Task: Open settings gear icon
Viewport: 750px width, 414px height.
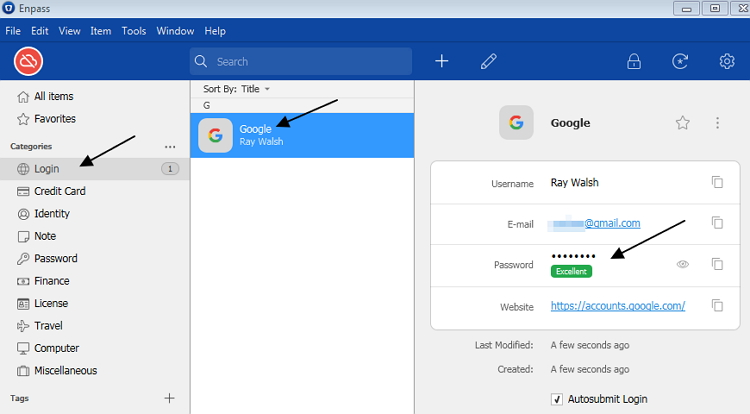Action: (727, 62)
